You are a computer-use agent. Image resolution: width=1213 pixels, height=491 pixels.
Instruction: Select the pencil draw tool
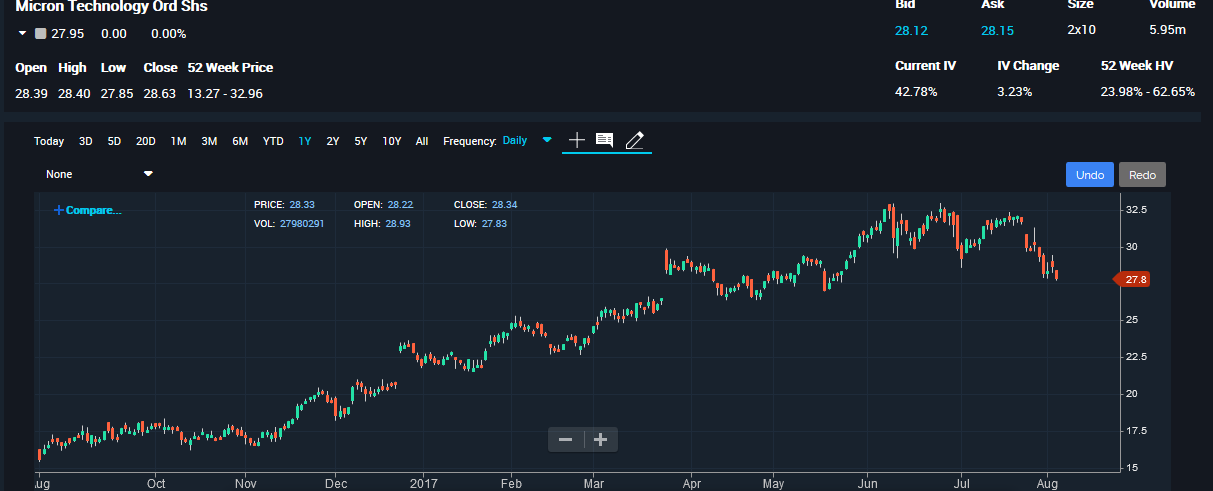pyautogui.click(x=634, y=140)
